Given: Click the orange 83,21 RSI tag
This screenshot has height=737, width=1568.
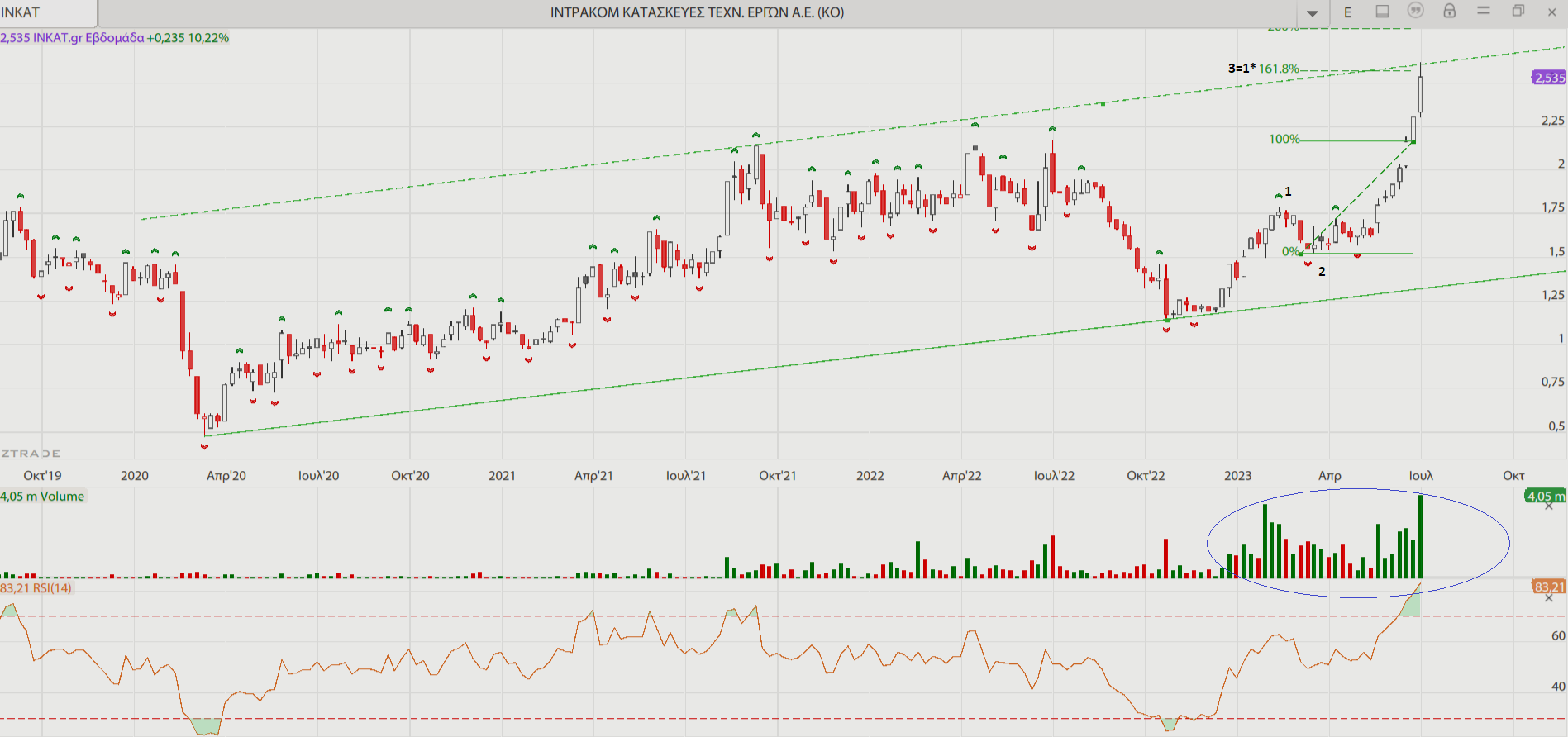Looking at the screenshot, I should point(1549,587).
